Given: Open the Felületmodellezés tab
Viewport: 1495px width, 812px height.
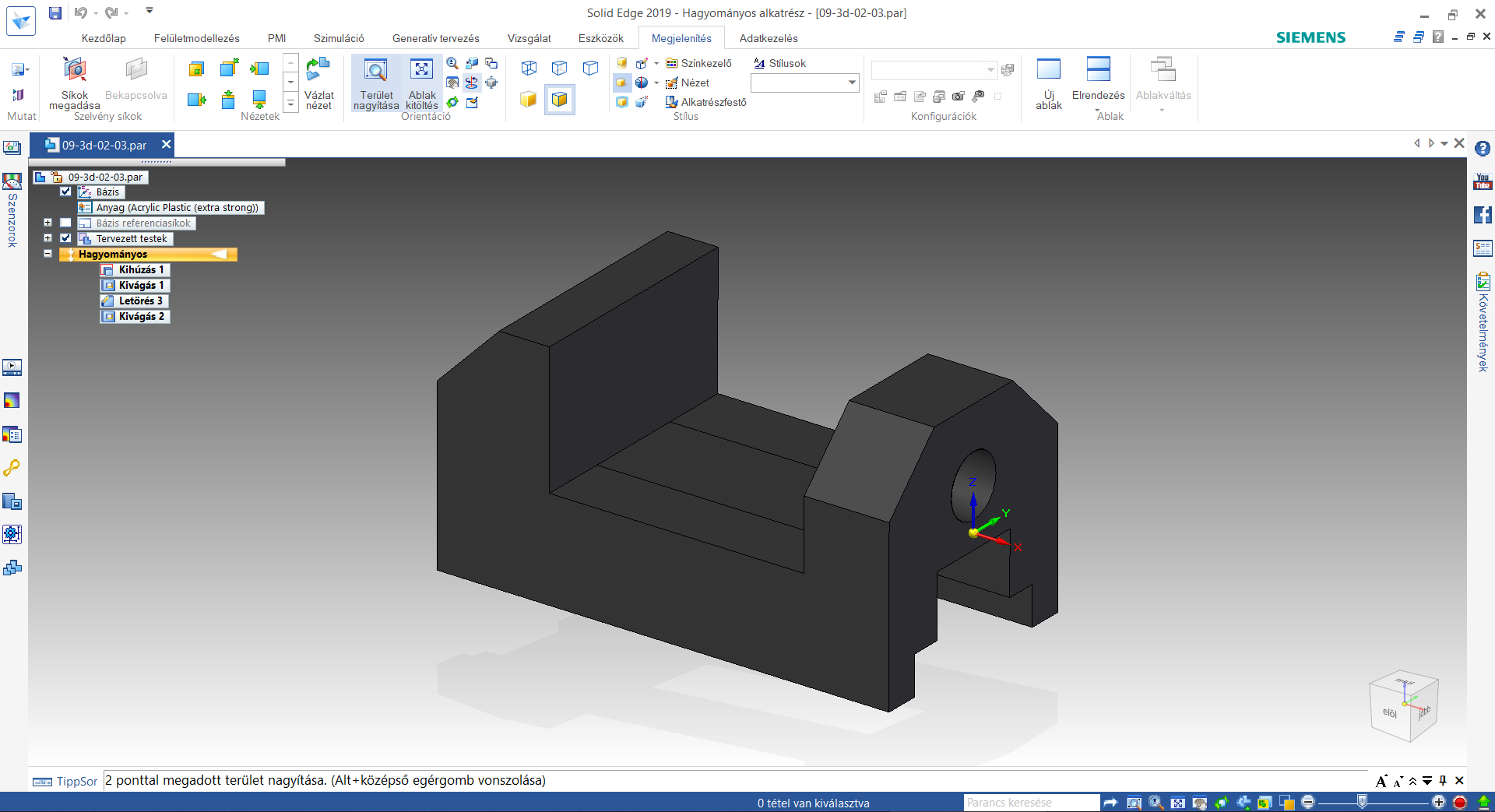Looking at the screenshot, I should click(x=197, y=37).
